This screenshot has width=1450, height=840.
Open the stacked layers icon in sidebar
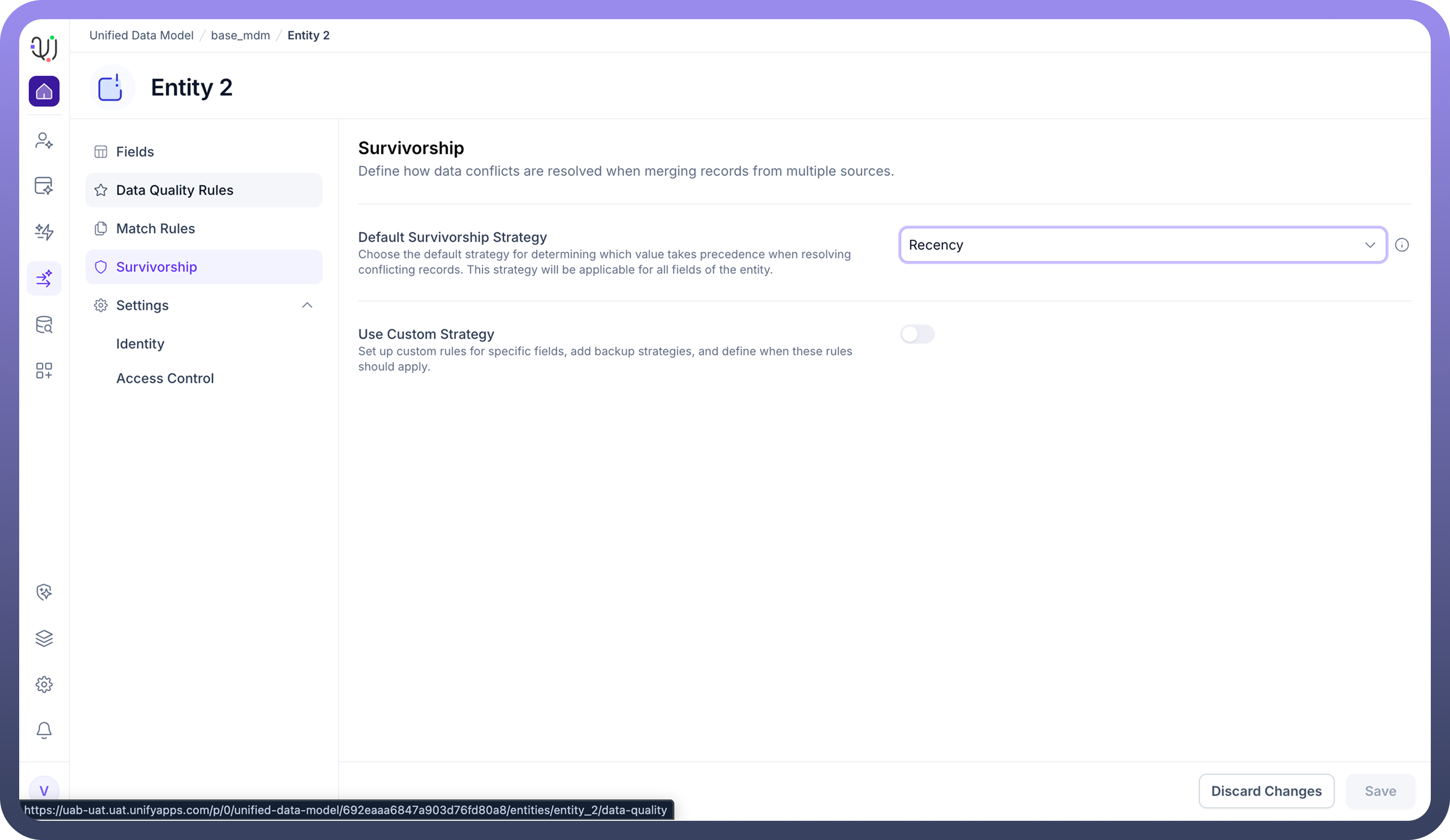click(x=44, y=638)
